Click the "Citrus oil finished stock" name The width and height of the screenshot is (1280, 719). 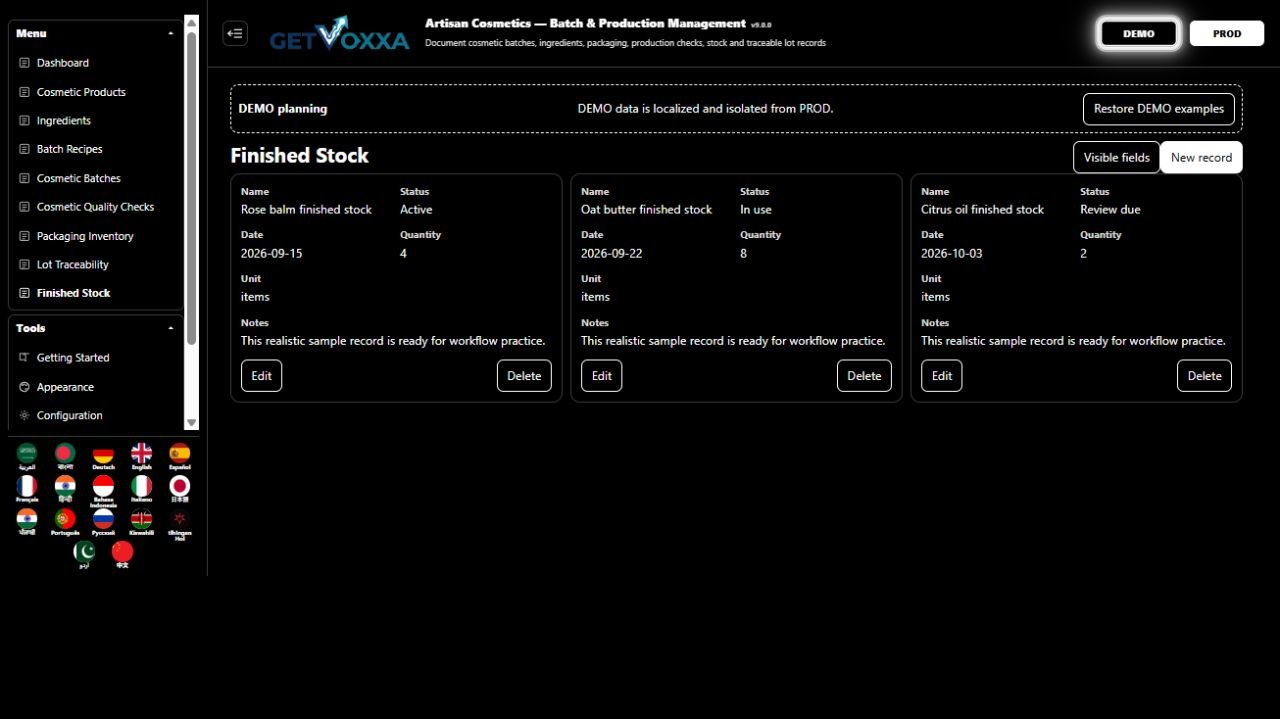982,210
